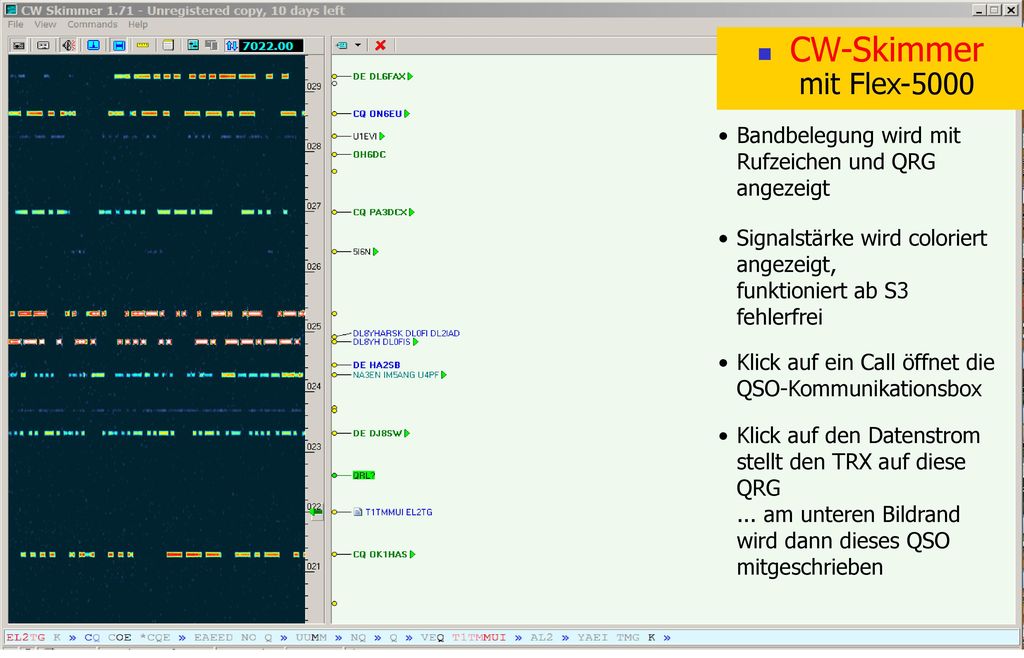Open the Help menu
Viewport: 1024px width, 658px height.
[x=138, y=24]
